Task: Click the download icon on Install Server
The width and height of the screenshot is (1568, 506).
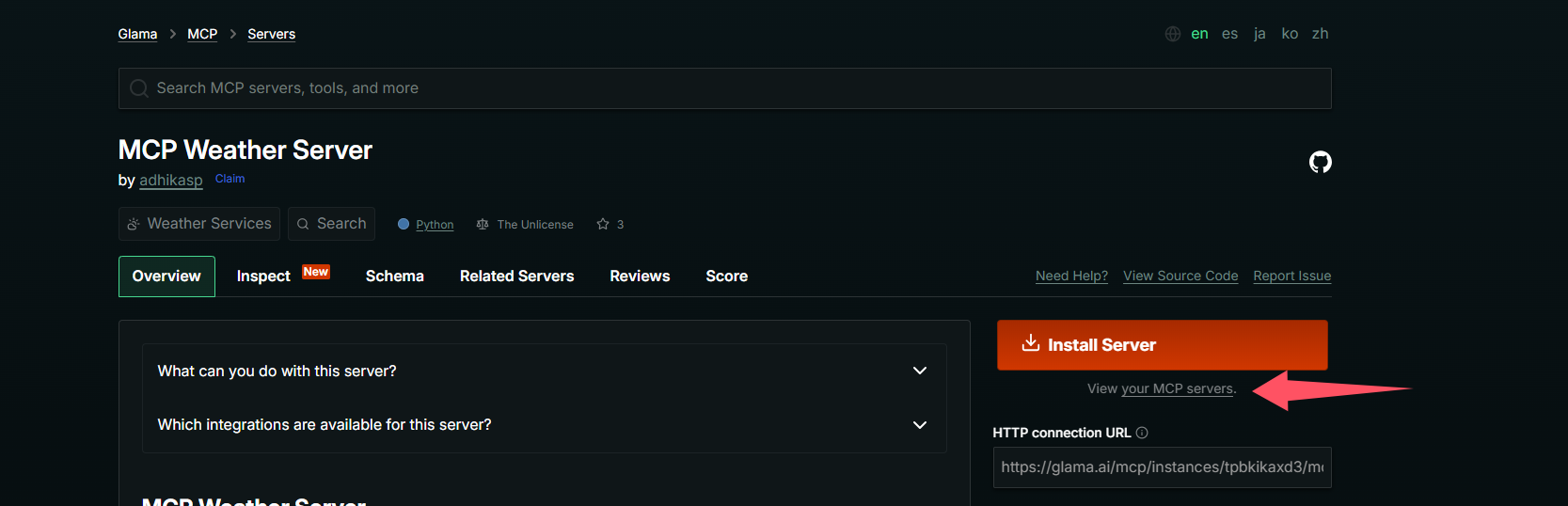Action: coord(1031,343)
